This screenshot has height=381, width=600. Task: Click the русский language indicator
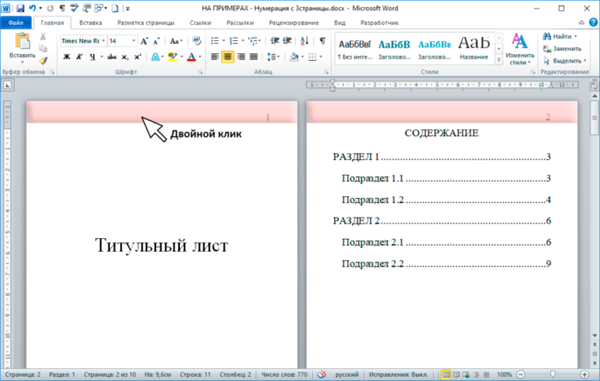(x=347, y=374)
